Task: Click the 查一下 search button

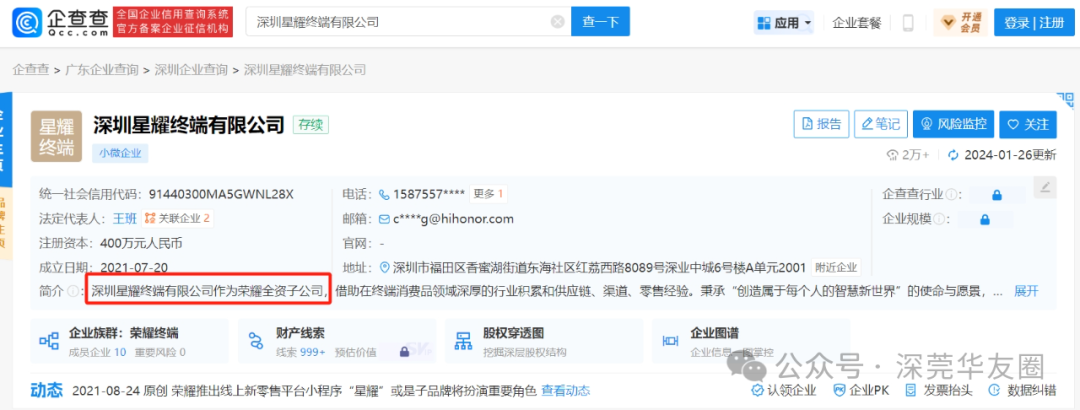Action: click(x=601, y=22)
